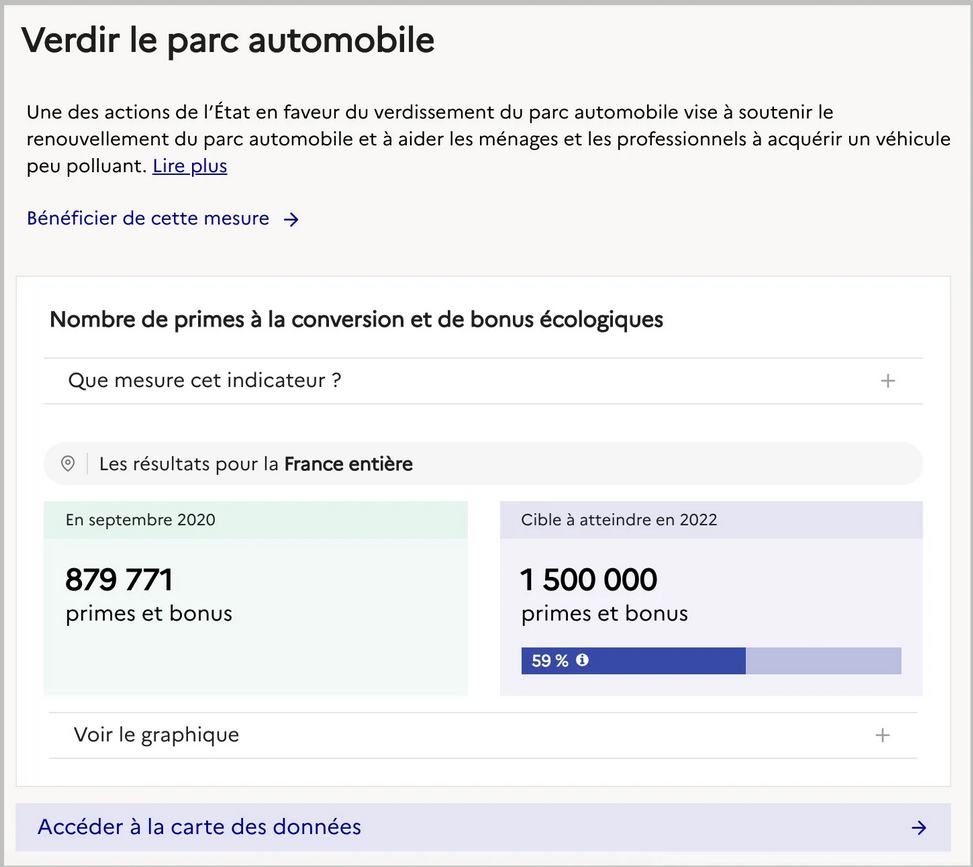Viewport: 973px width, 867px height.
Task: Click the arrow icon after "Bénéficier de cette mesure"
Action: click(291, 219)
